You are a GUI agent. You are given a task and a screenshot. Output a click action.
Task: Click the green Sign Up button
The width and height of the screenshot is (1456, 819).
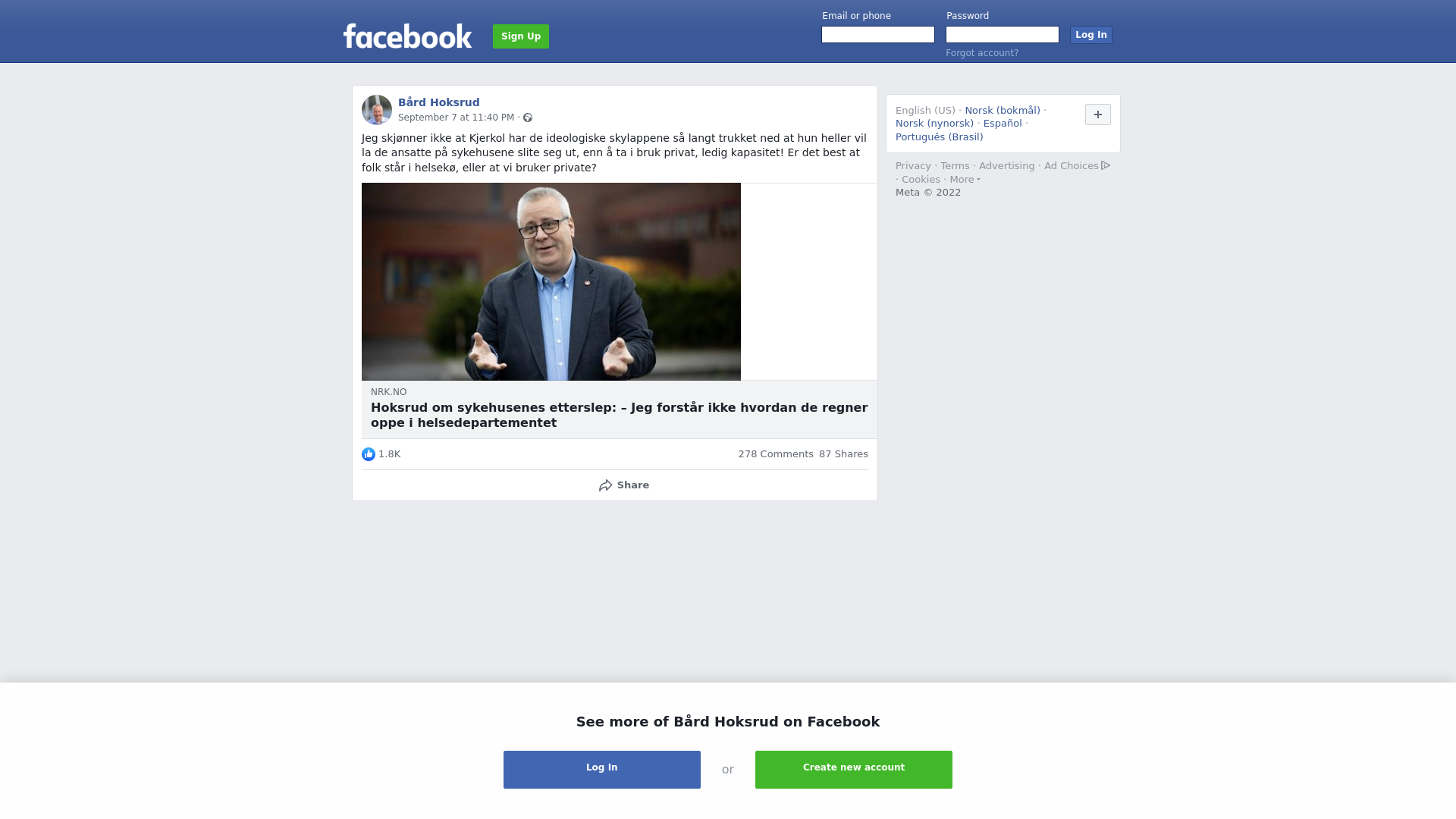point(521,36)
